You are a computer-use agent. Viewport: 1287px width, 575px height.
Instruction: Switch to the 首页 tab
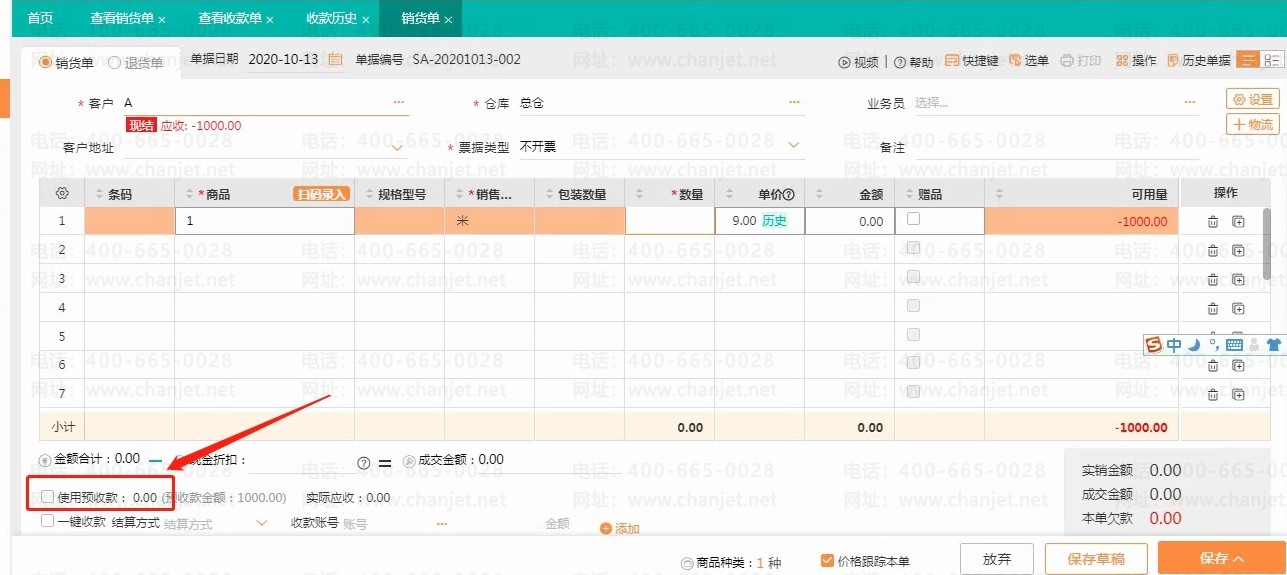[40, 18]
